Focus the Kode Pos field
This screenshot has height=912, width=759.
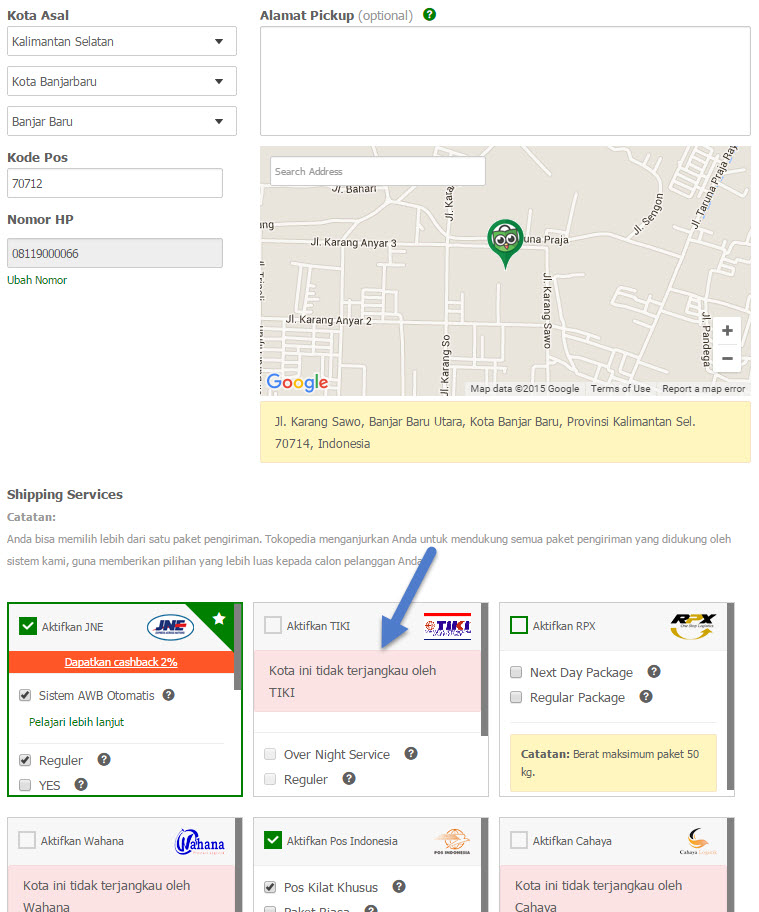click(x=115, y=183)
